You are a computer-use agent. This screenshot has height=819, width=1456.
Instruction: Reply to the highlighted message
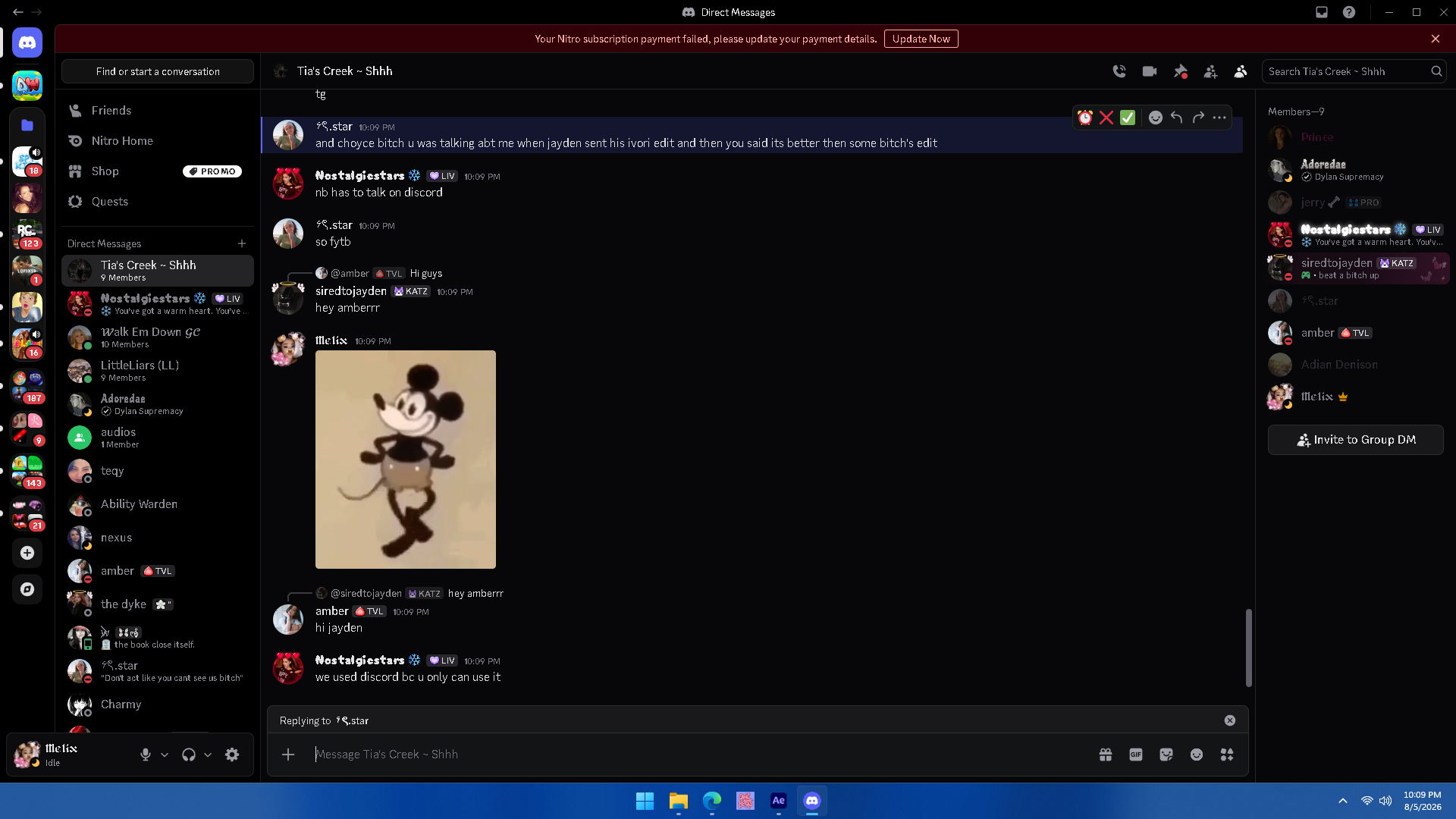pos(1176,118)
